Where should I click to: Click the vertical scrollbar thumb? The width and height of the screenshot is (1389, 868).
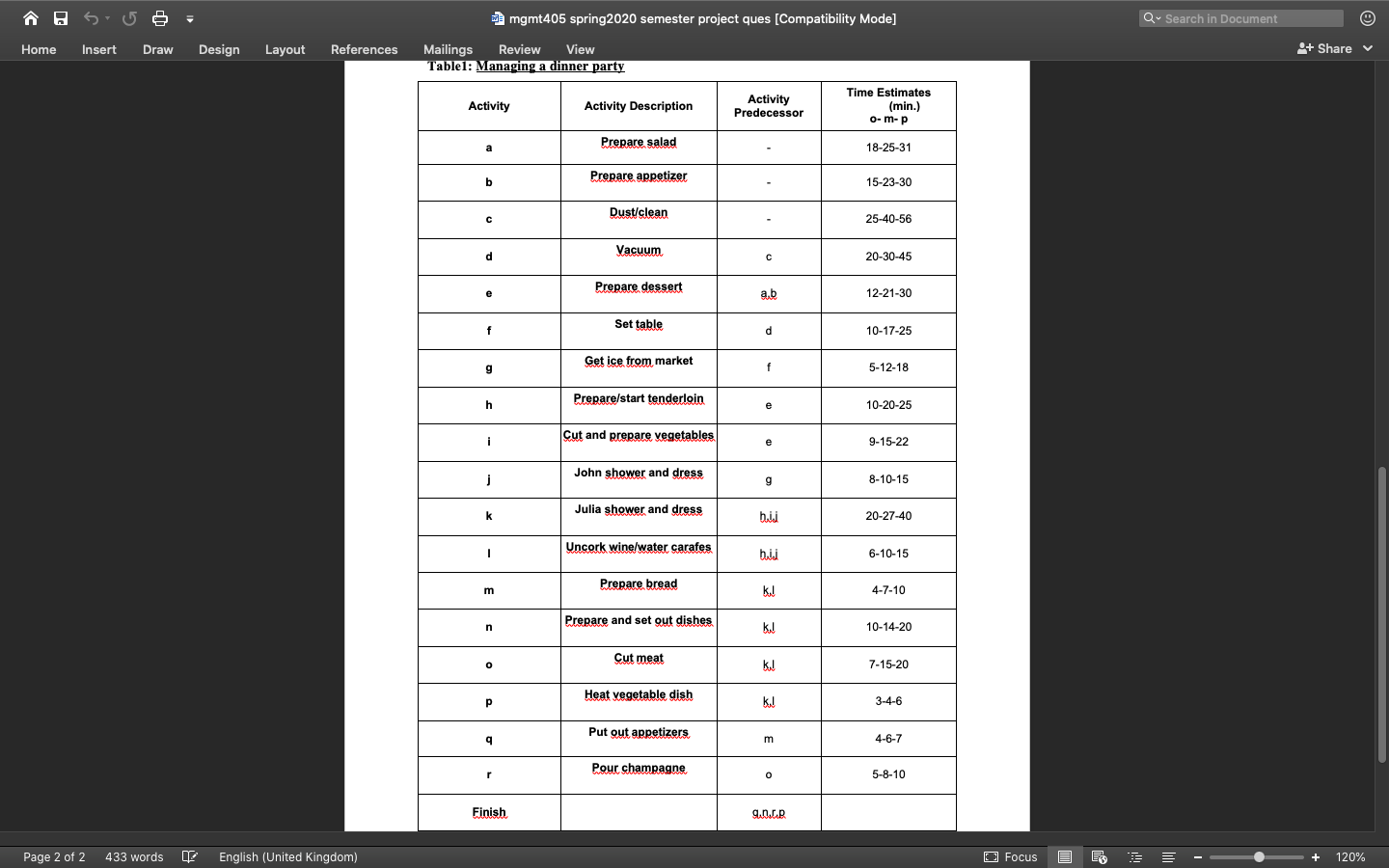point(1381,614)
